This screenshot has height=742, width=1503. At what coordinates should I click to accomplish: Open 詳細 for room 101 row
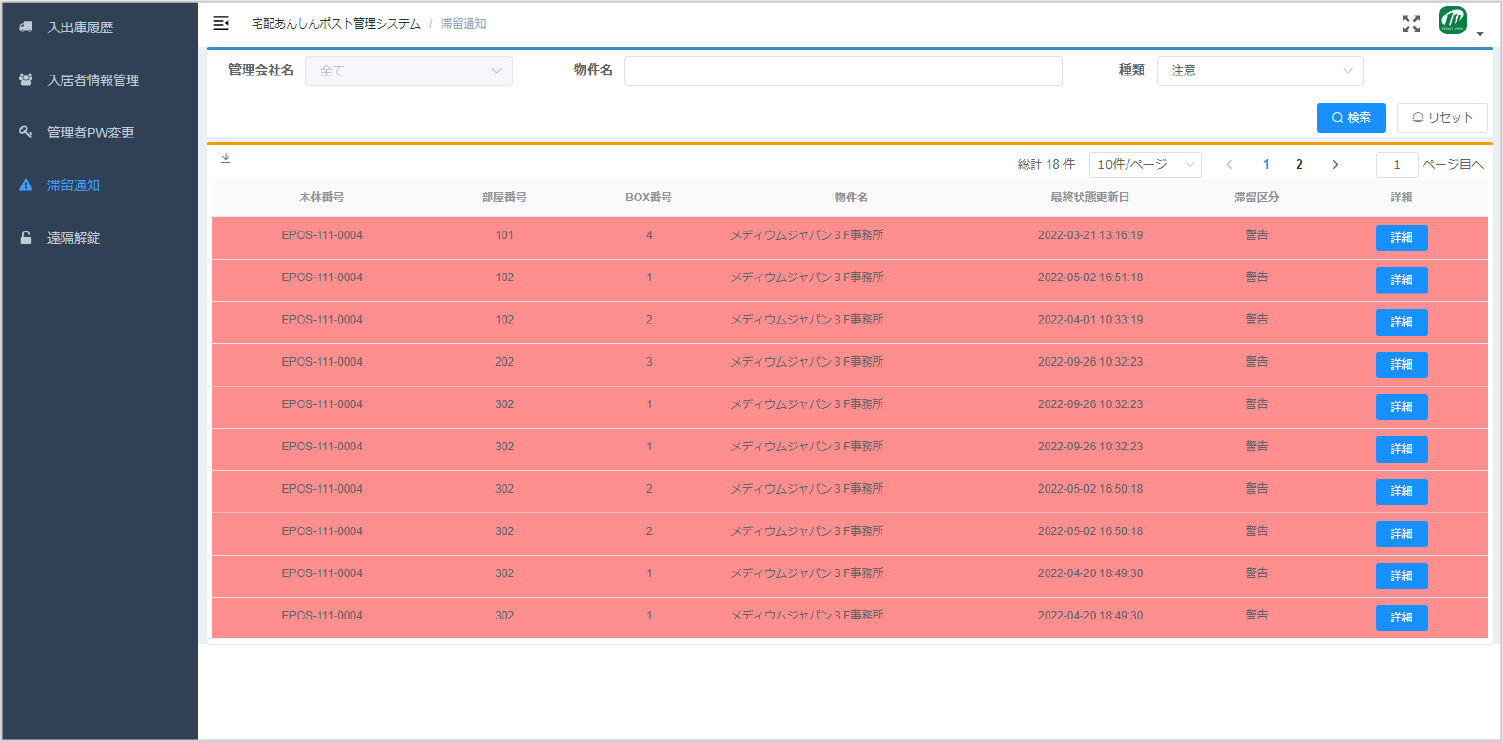[1401, 238]
